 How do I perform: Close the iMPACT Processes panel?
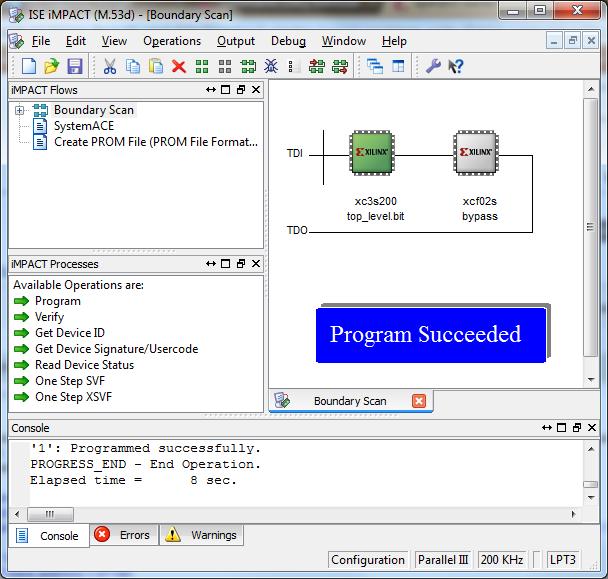click(x=256, y=264)
